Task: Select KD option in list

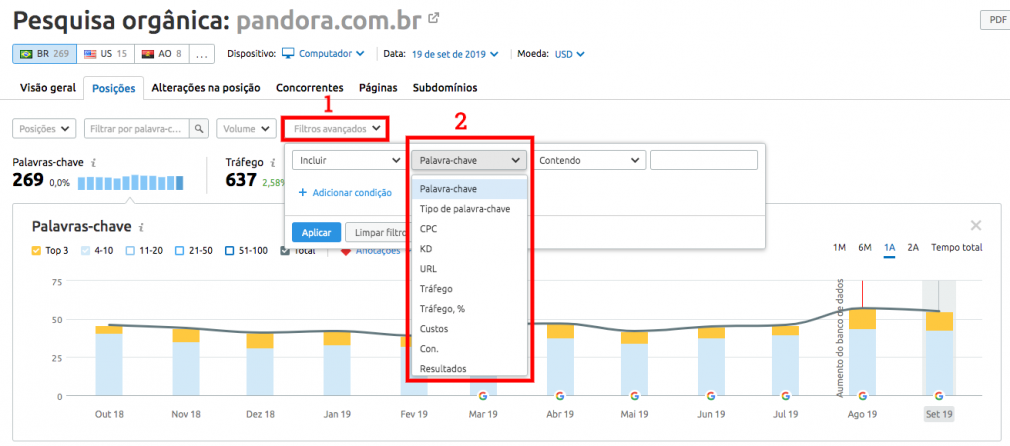Action: point(470,249)
